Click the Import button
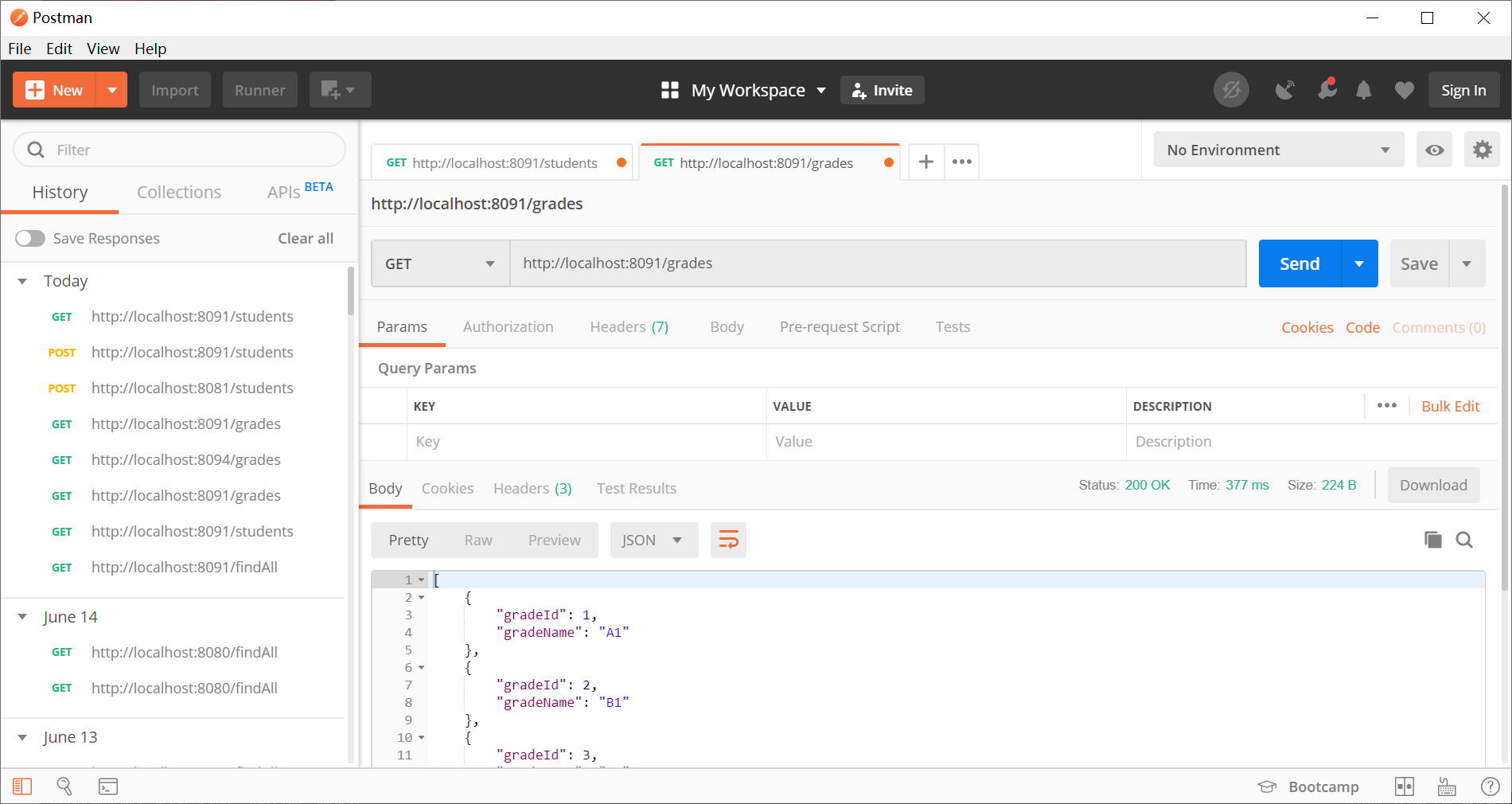The width and height of the screenshot is (1512, 804). point(175,90)
